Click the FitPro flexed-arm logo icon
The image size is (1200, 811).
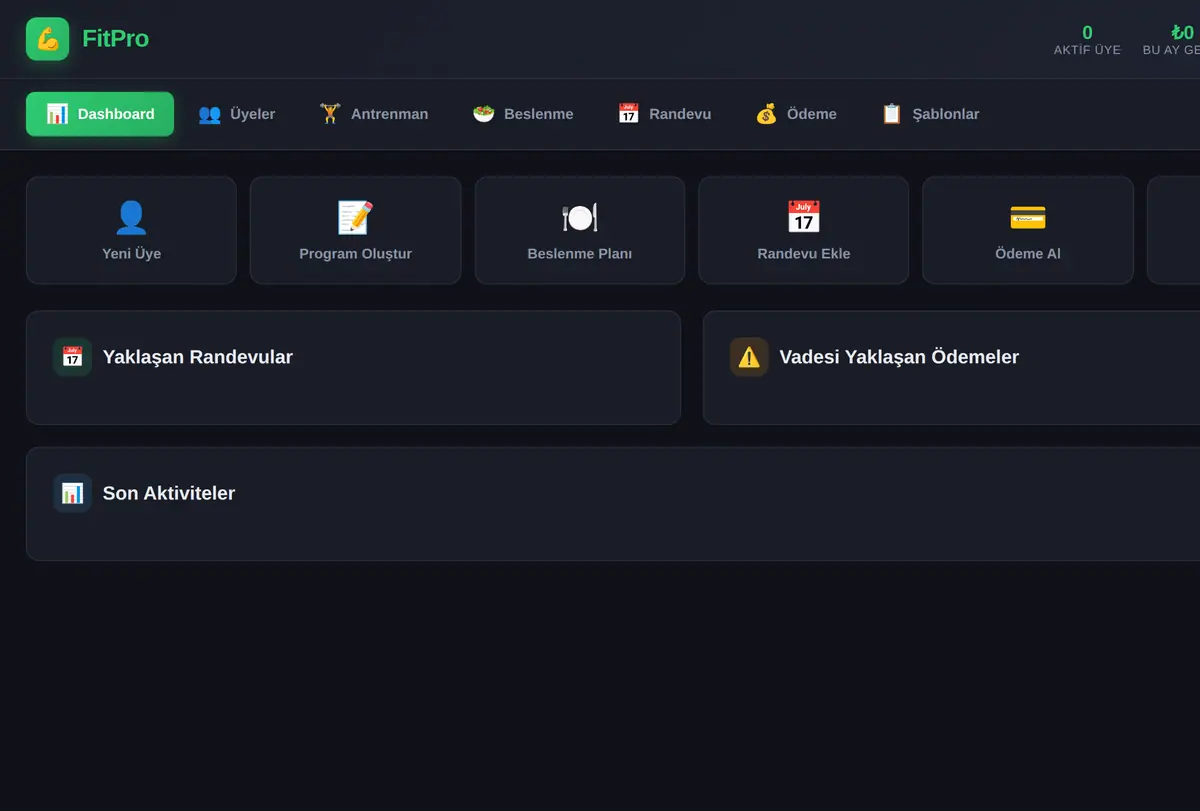(48, 39)
